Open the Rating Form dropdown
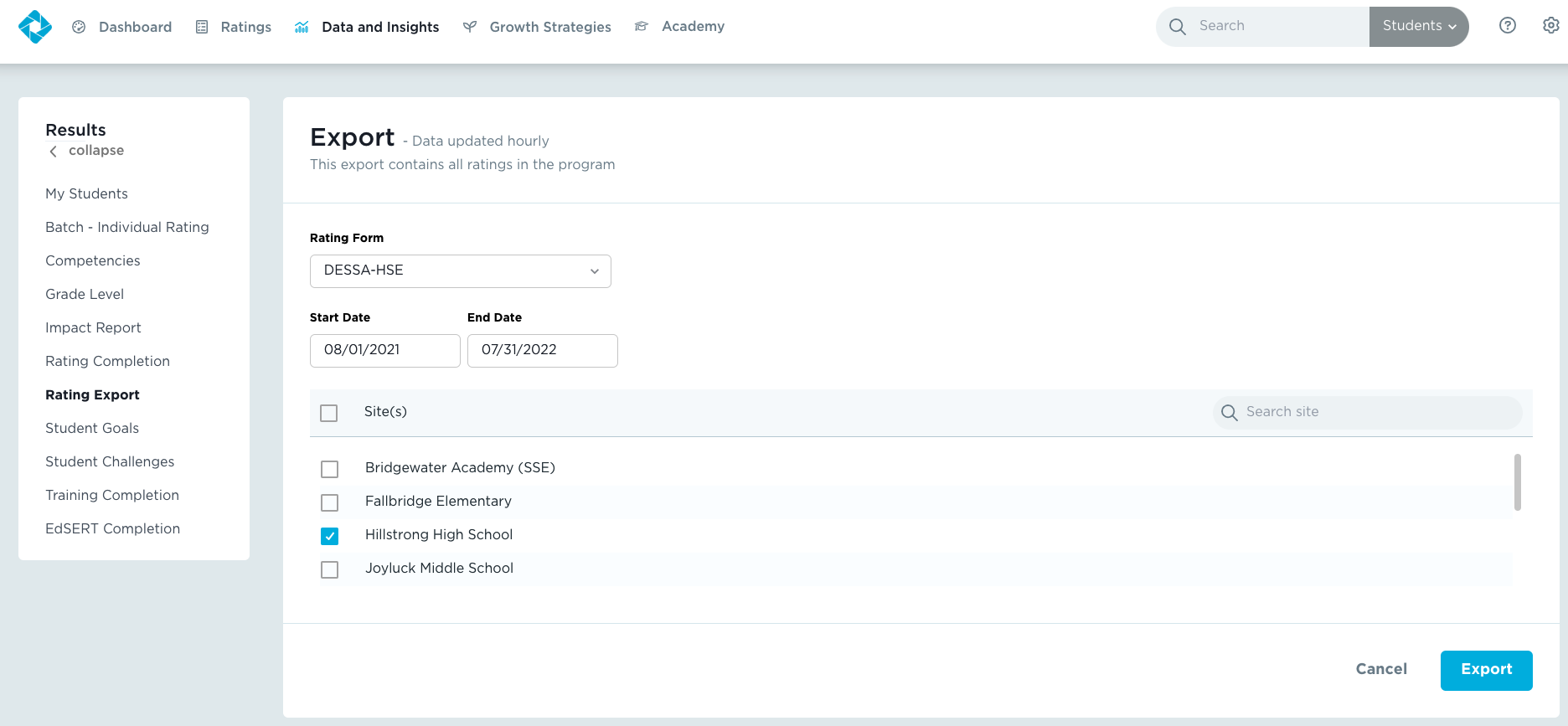The height and width of the screenshot is (726, 1568). click(461, 271)
